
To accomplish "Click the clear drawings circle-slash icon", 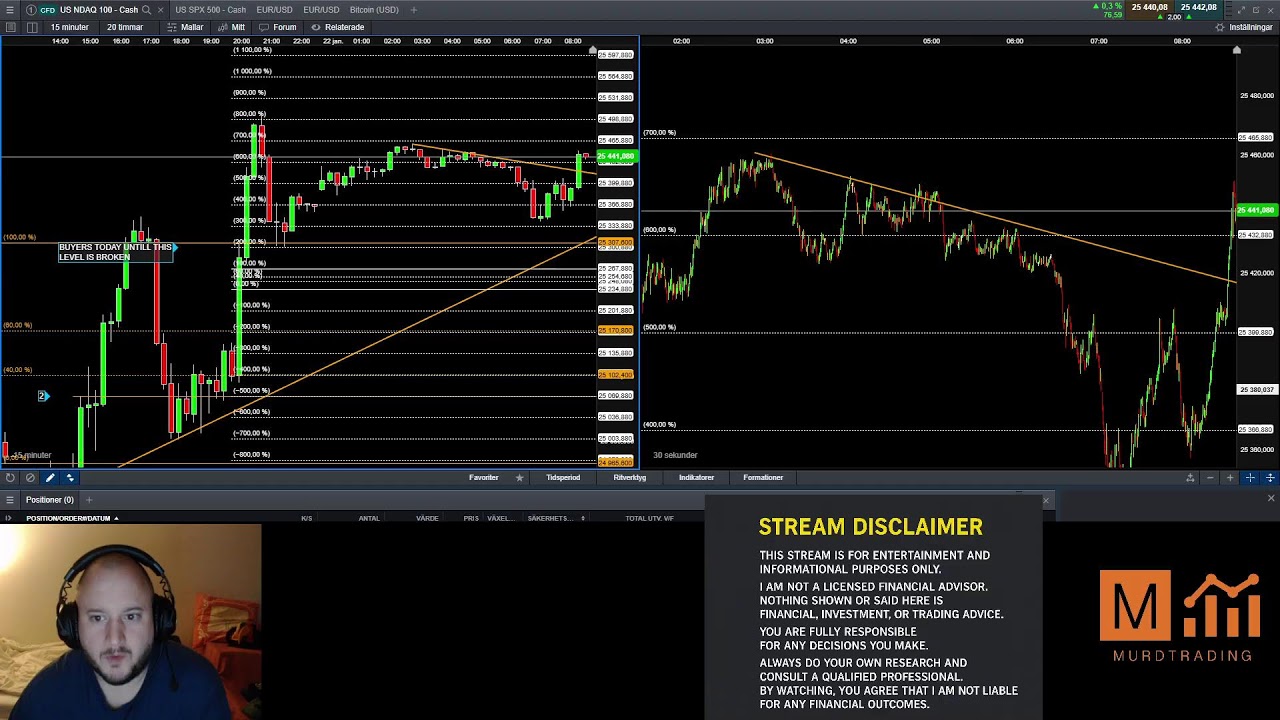I will tap(30, 478).
